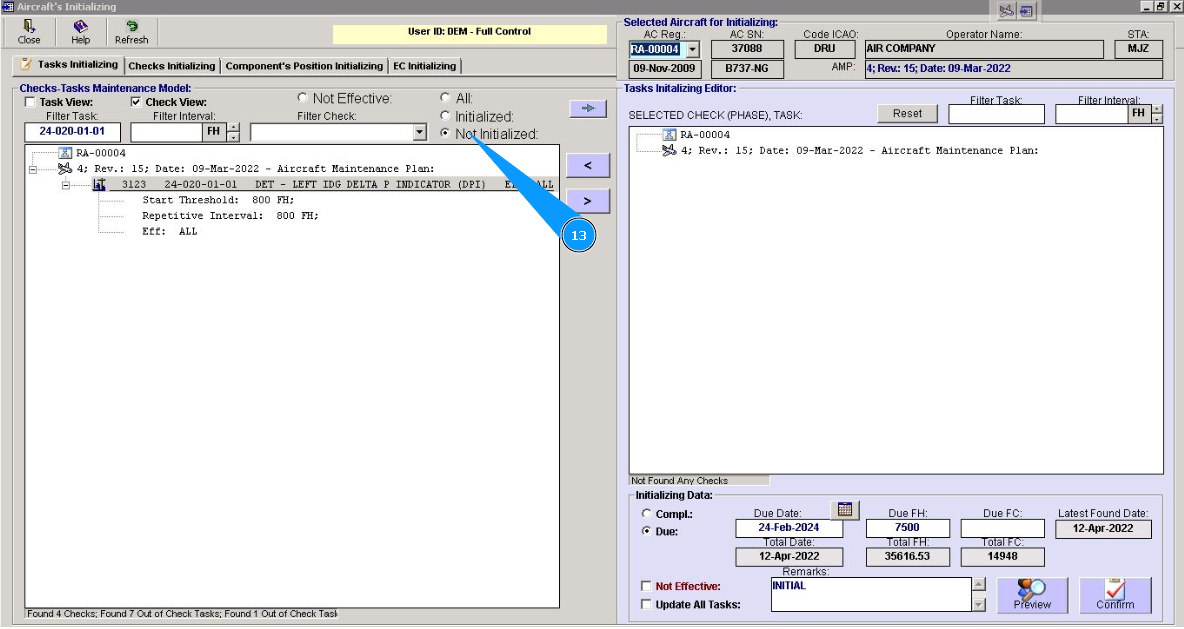Click the Operator Name AIR COMPANY field

click(984, 49)
